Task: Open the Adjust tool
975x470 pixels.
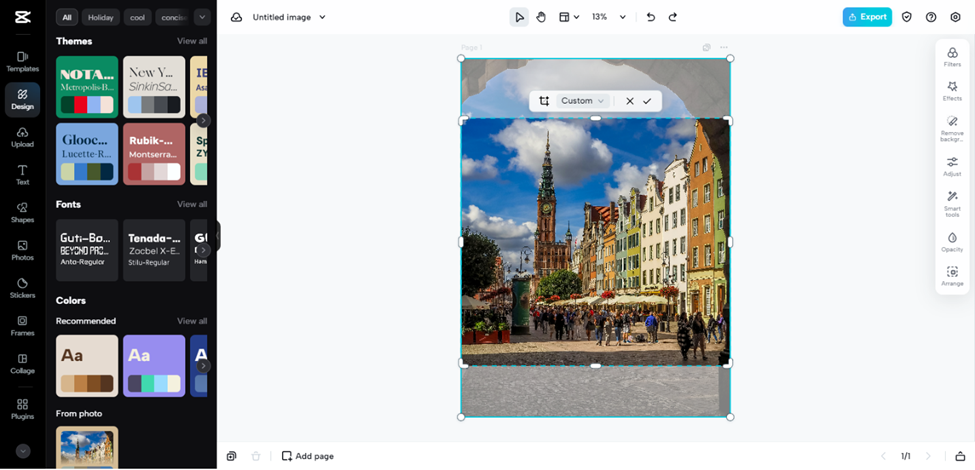Action: tap(952, 167)
